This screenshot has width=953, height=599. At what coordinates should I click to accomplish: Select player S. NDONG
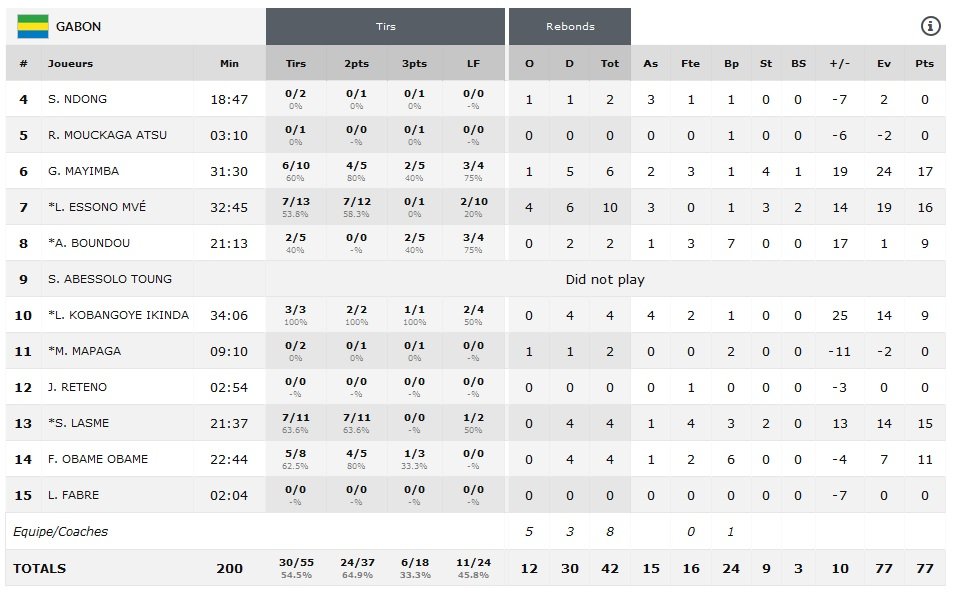(77, 99)
